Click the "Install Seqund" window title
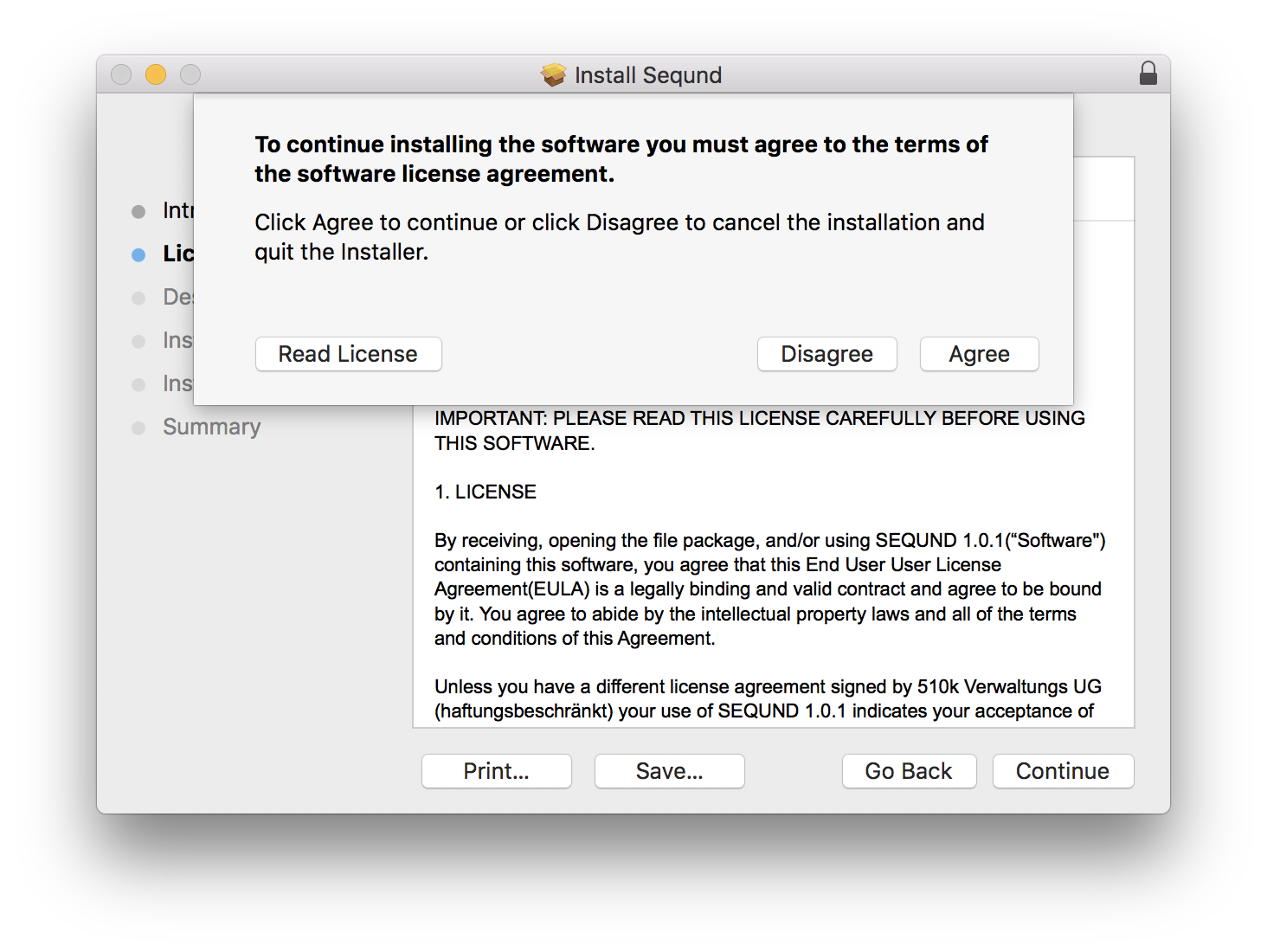The width and height of the screenshot is (1267, 952). tap(648, 75)
